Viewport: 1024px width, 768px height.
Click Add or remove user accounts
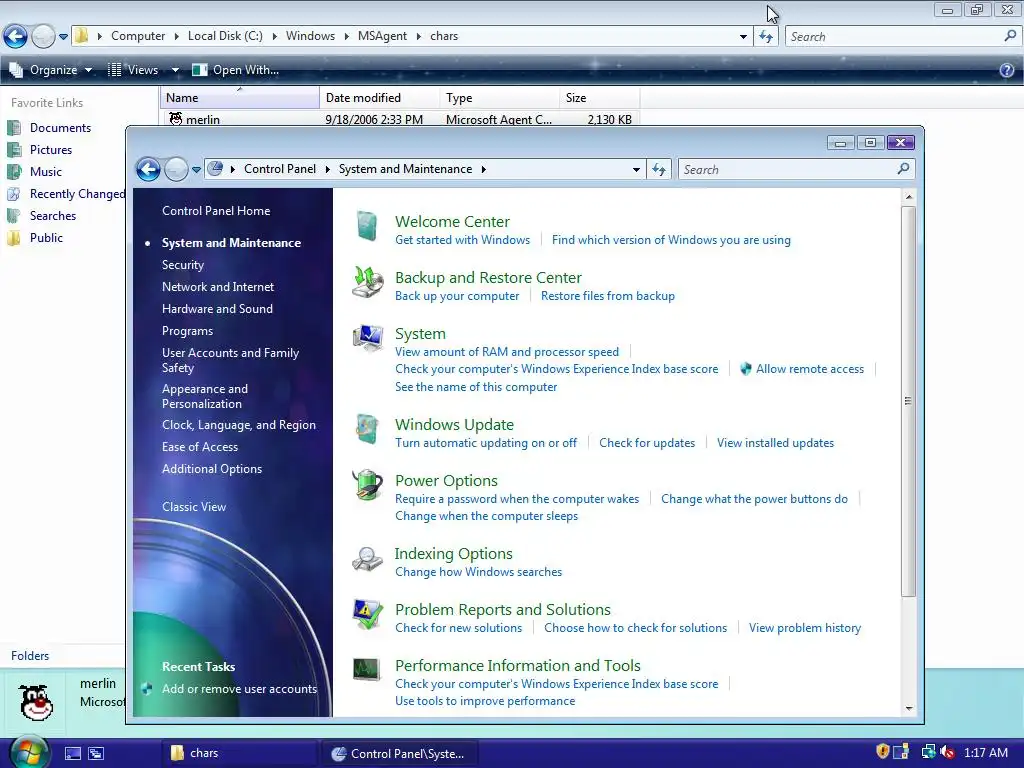[x=239, y=689]
